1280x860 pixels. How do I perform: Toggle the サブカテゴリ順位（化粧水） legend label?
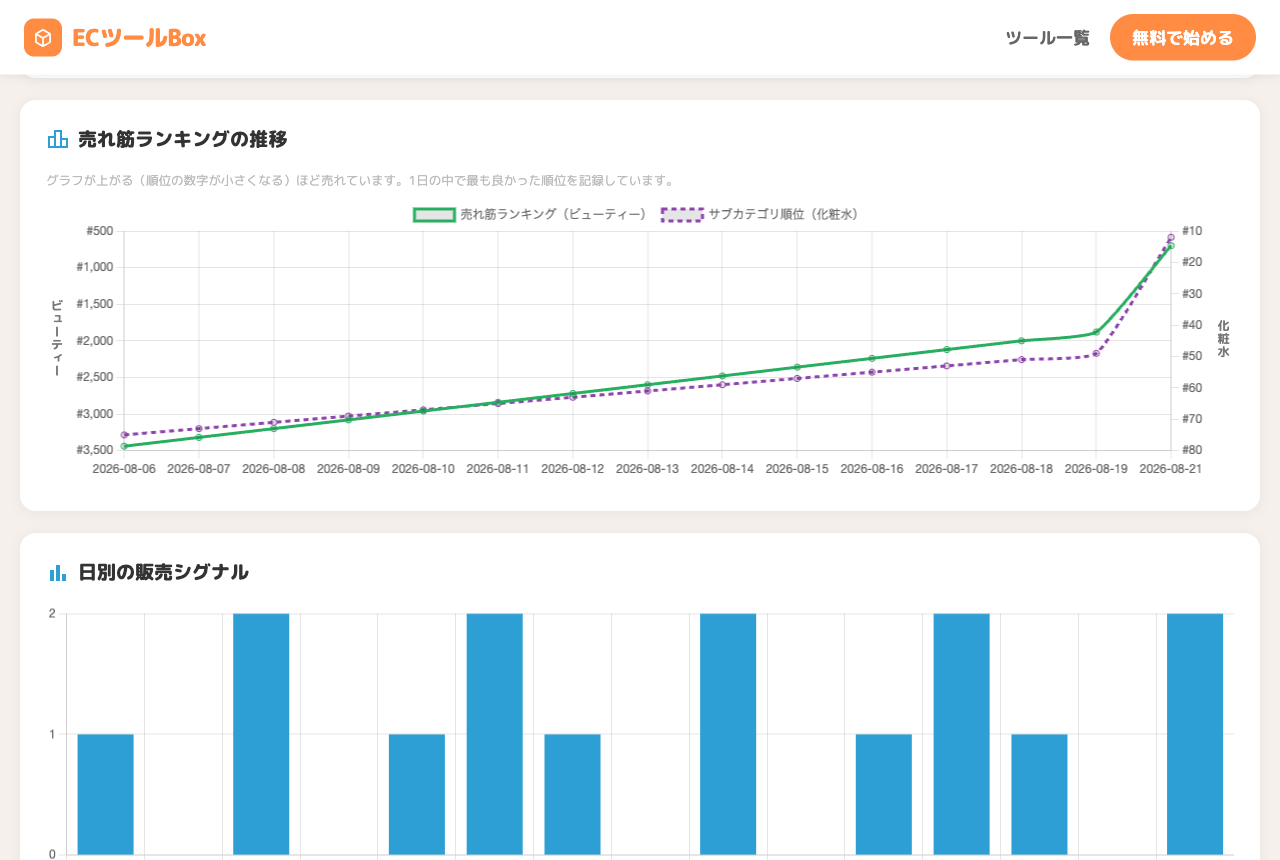coord(783,214)
